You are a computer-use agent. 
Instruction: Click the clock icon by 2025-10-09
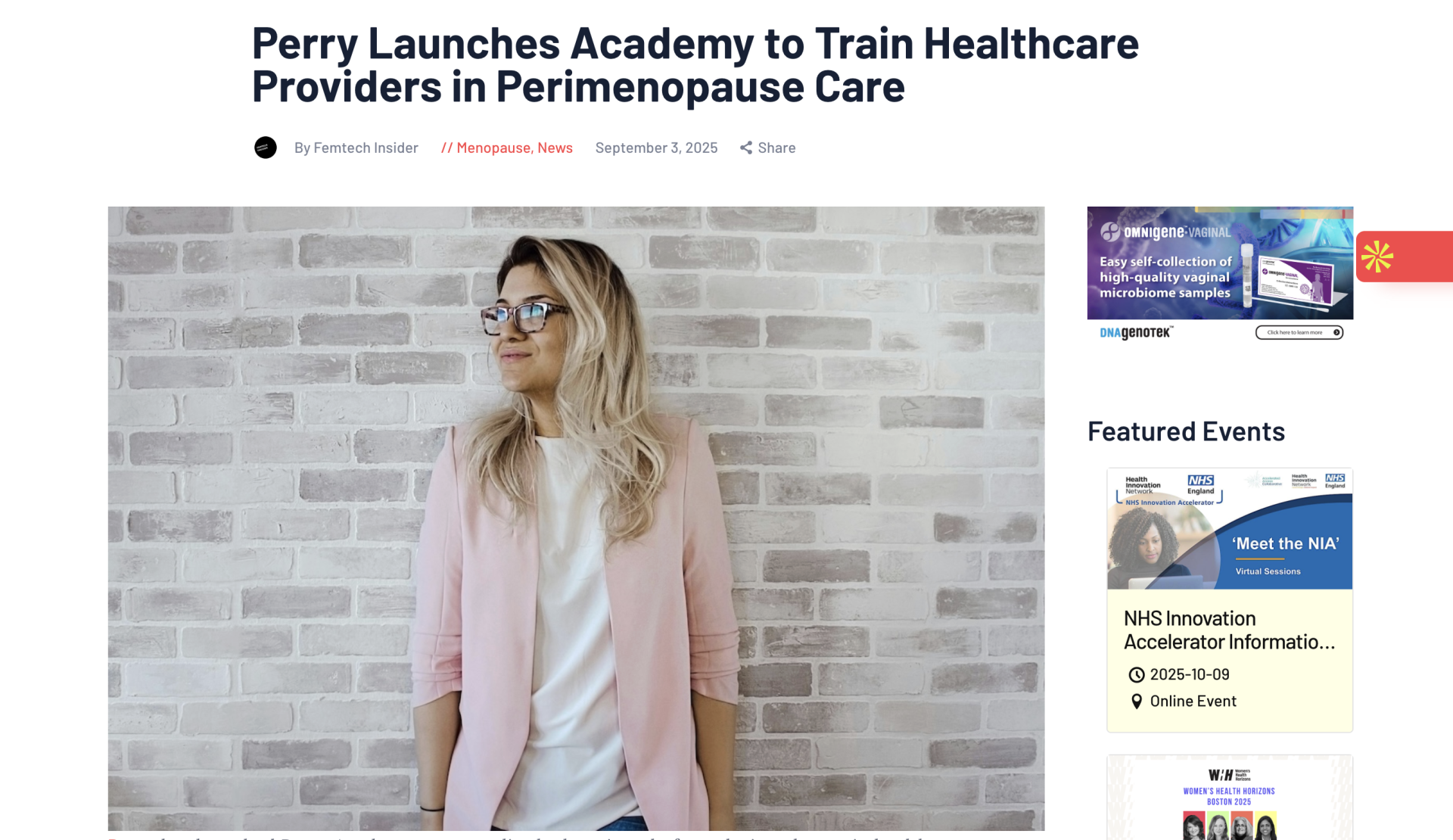(x=1137, y=674)
